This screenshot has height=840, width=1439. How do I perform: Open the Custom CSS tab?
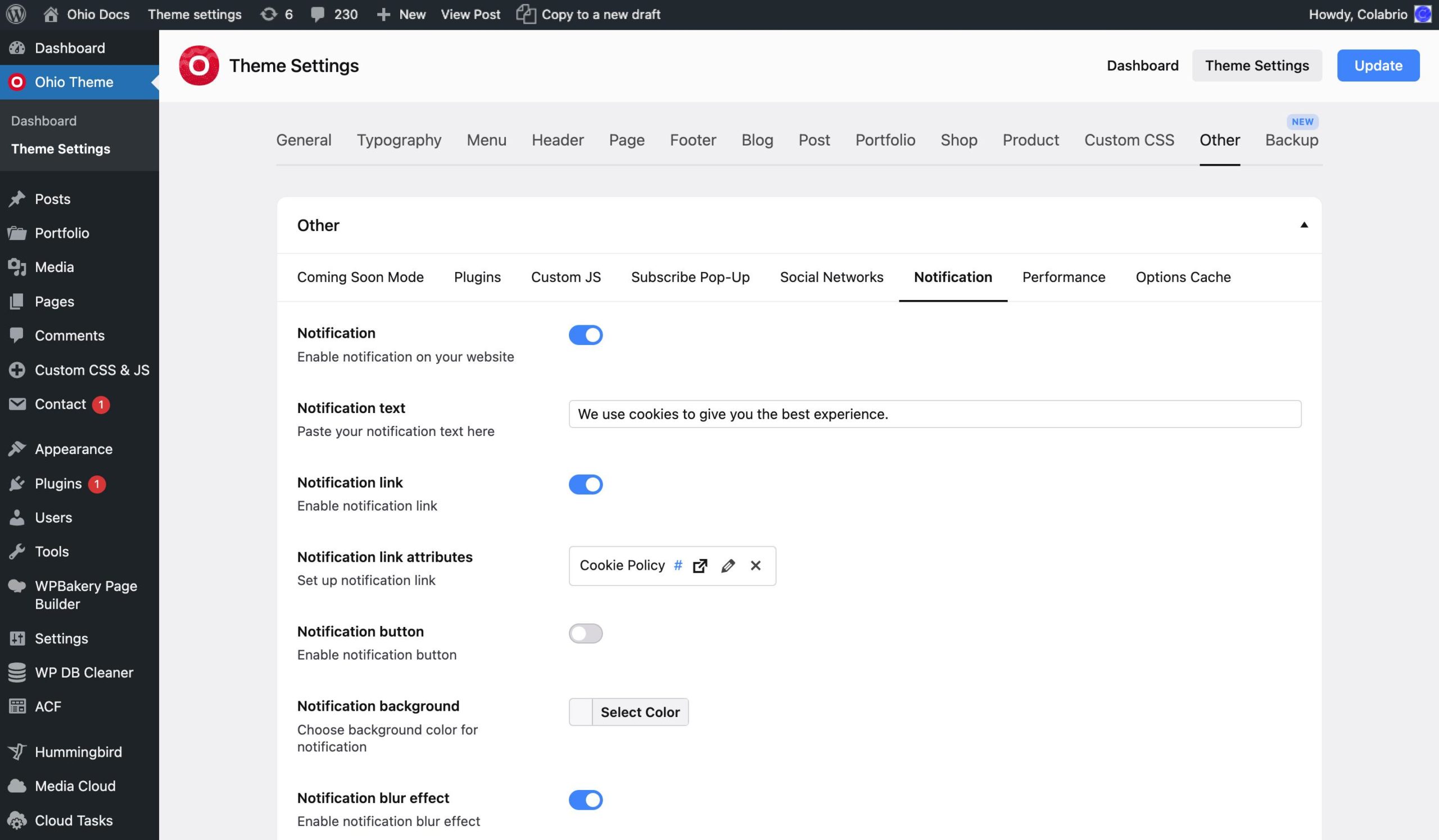(1129, 140)
